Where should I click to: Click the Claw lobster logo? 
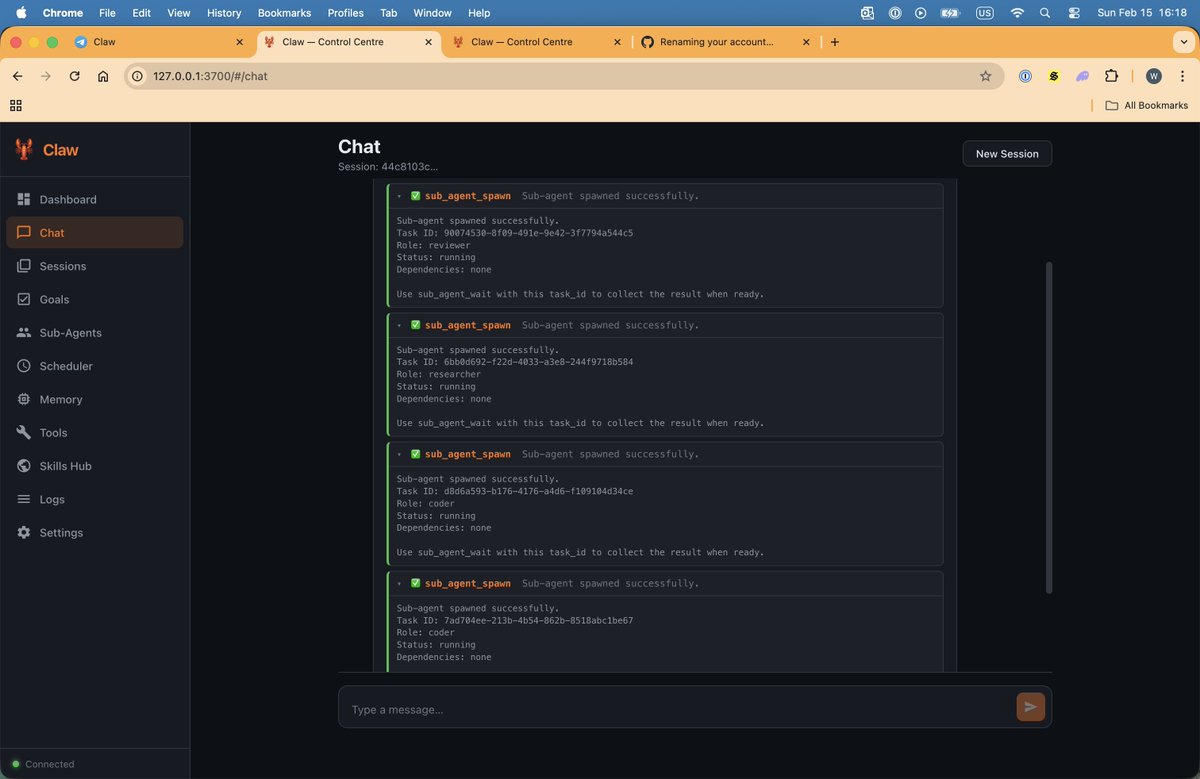(x=24, y=150)
